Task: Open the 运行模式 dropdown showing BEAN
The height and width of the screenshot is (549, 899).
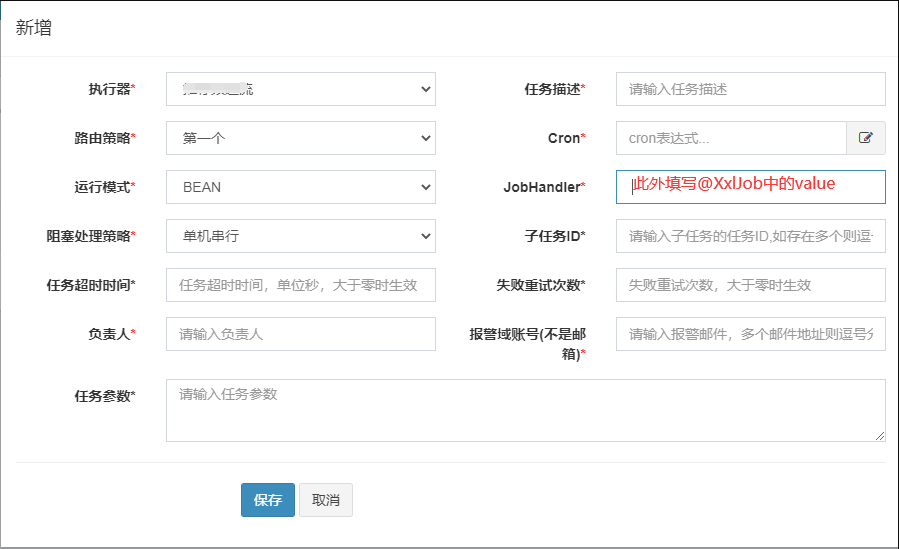Action: pos(301,187)
